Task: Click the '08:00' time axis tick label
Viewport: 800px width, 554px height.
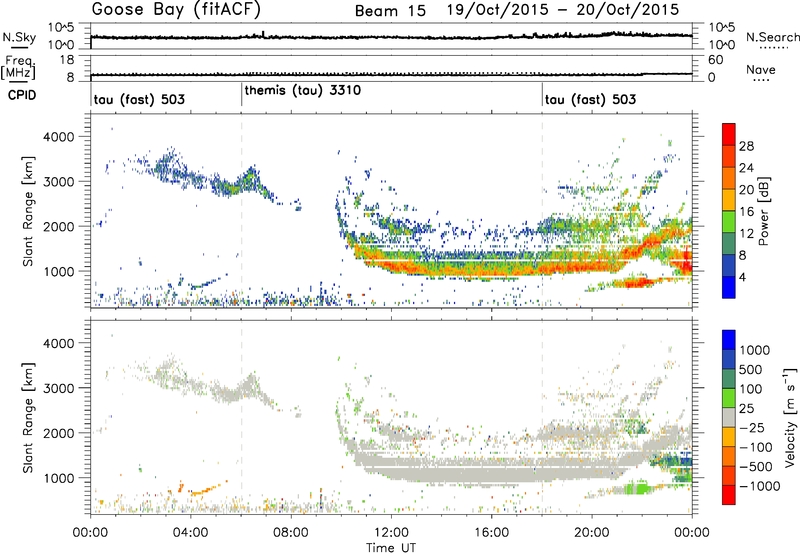Action: pyautogui.click(x=291, y=533)
